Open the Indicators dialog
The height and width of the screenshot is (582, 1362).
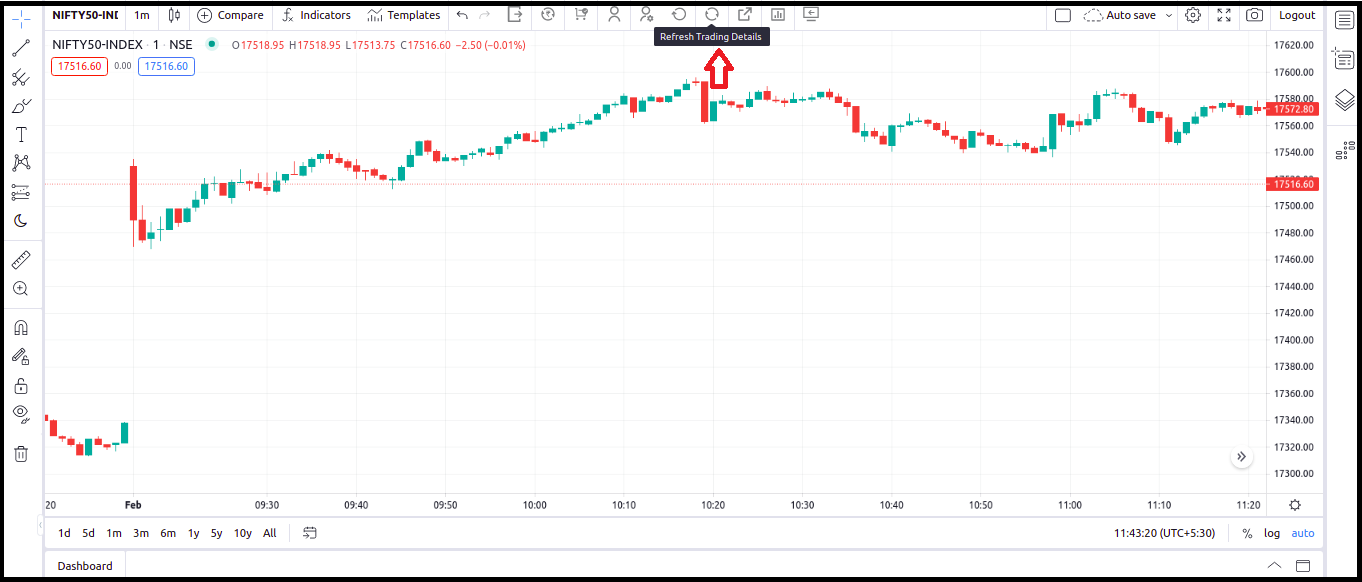pyautogui.click(x=316, y=15)
